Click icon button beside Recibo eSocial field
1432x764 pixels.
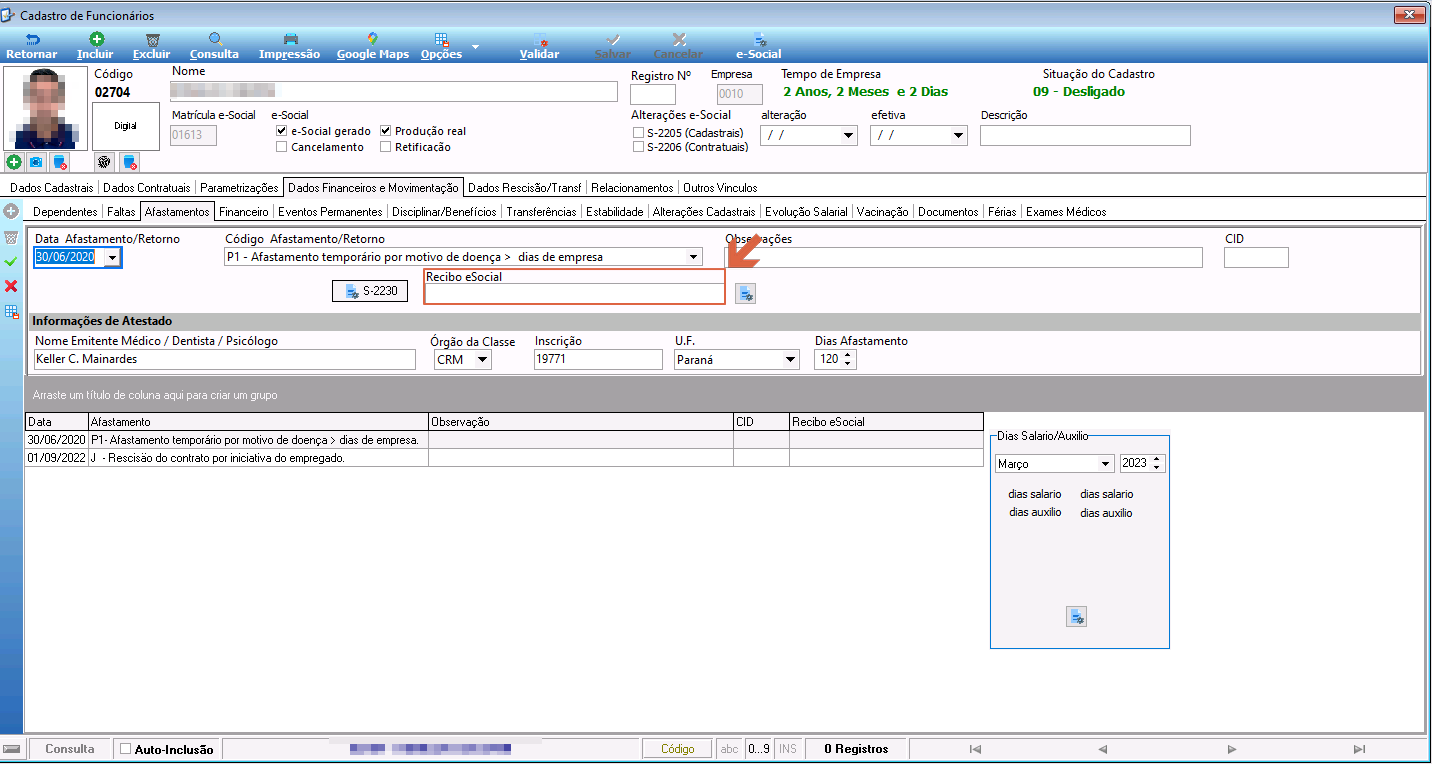pos(746,293)
